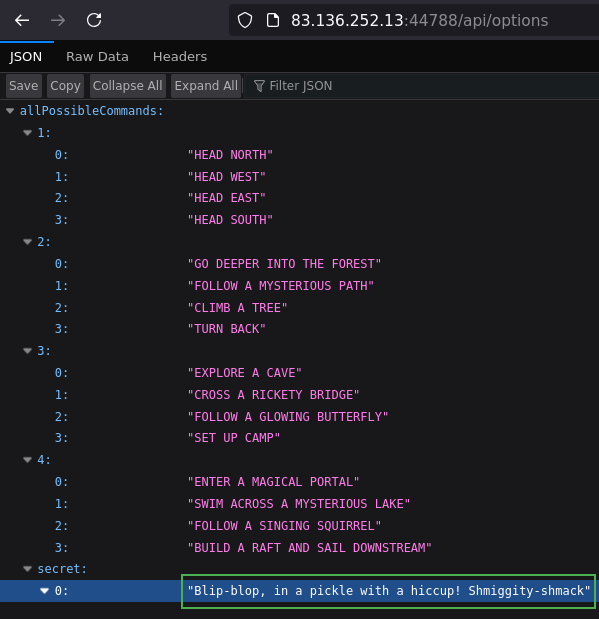Collapse the node labeled 3
The width and height of the screenshot is (599, 619).
pyautogui.click(x=28, y=351)
